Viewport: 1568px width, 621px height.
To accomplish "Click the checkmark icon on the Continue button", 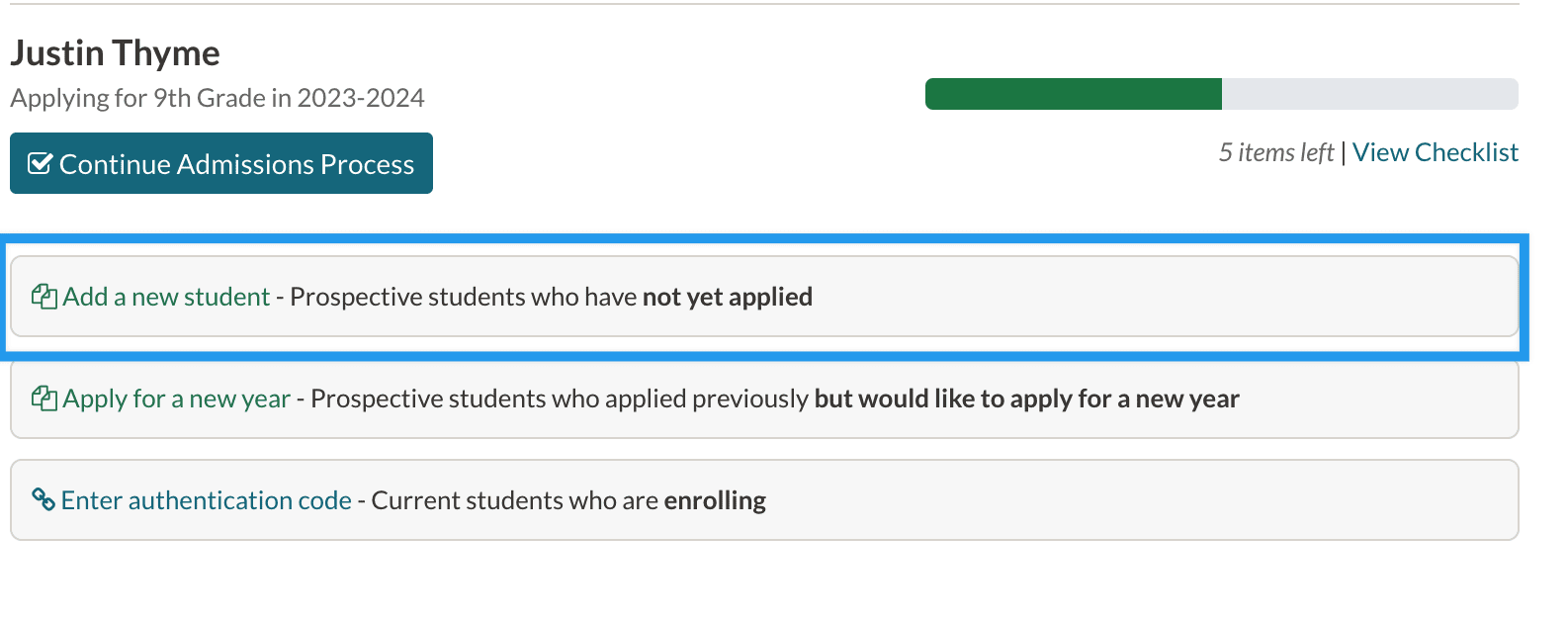I will 40,163.
